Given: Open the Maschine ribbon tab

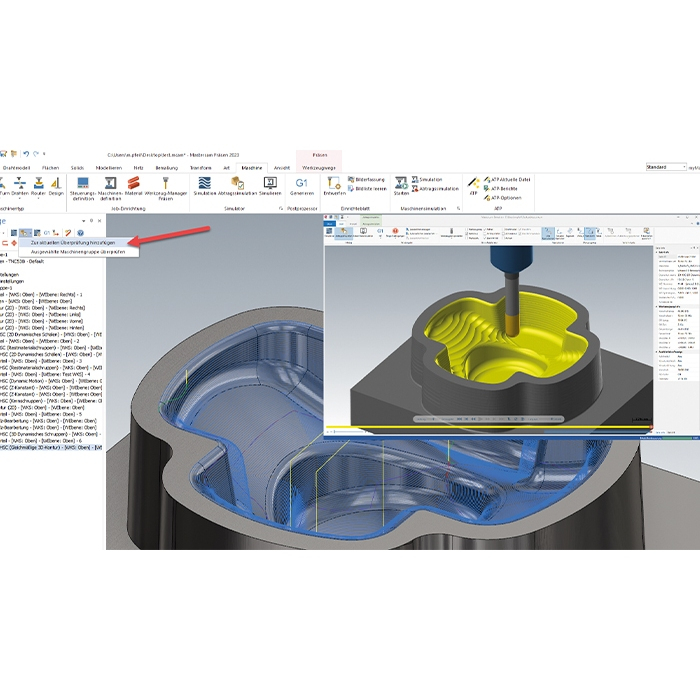Looking at the screenshot, I should [251, 168].
